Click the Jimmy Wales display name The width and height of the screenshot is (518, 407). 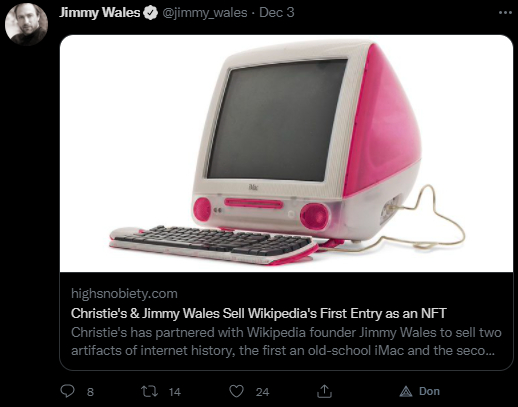[x=99, y=13]
